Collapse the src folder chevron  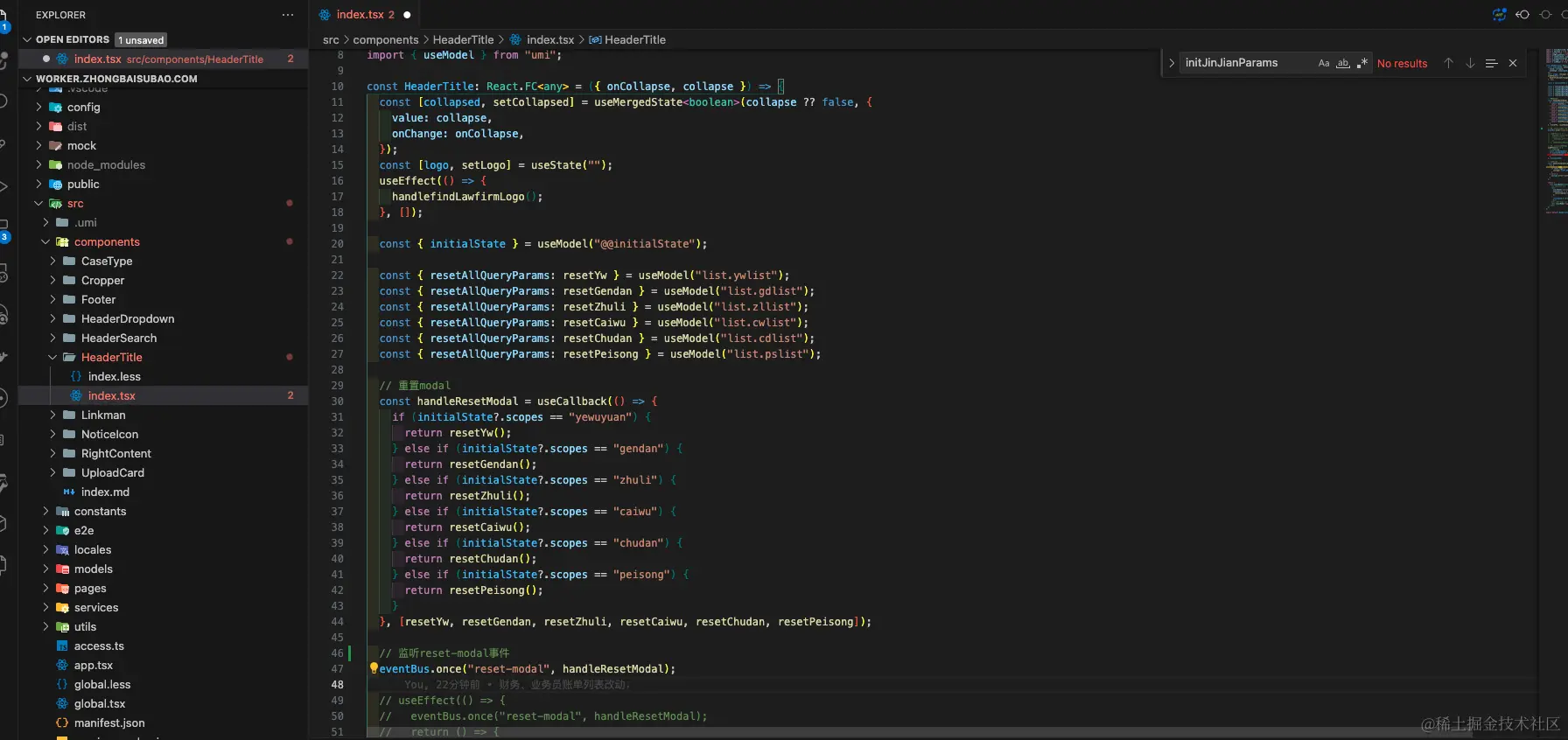click(x=38, y=203)
